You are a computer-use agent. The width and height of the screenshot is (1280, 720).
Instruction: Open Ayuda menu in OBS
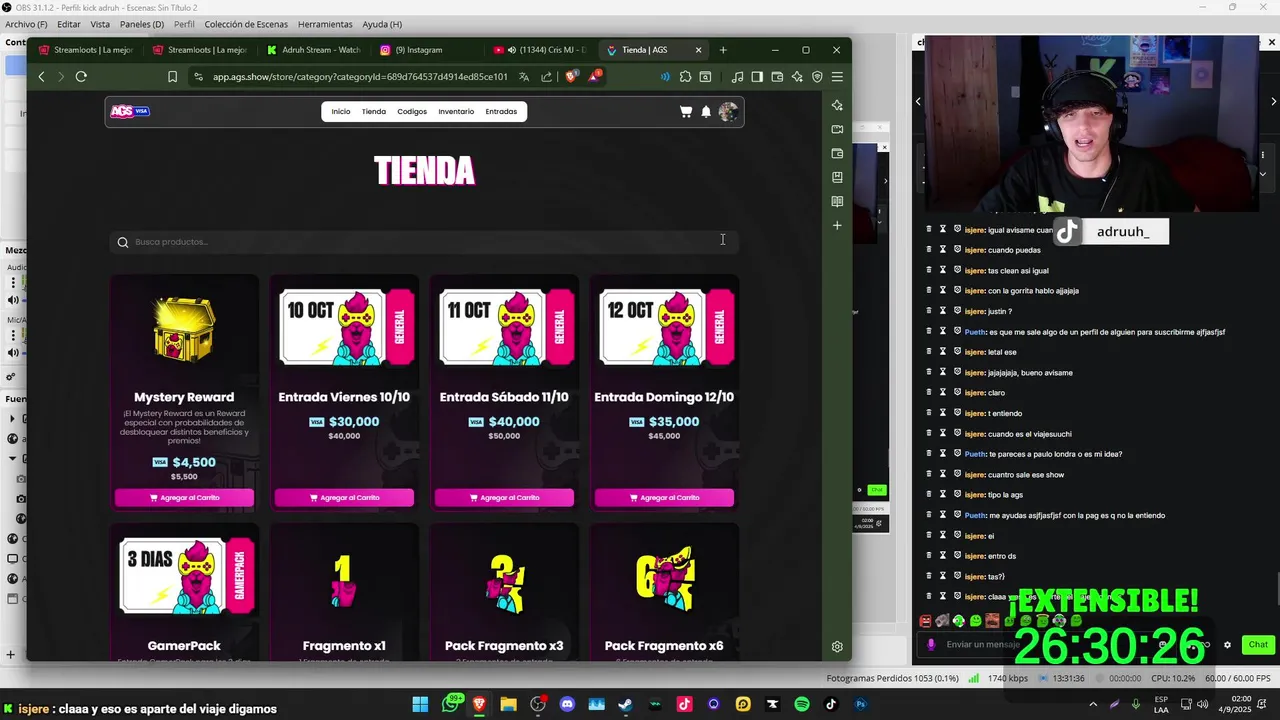[382, 24]
